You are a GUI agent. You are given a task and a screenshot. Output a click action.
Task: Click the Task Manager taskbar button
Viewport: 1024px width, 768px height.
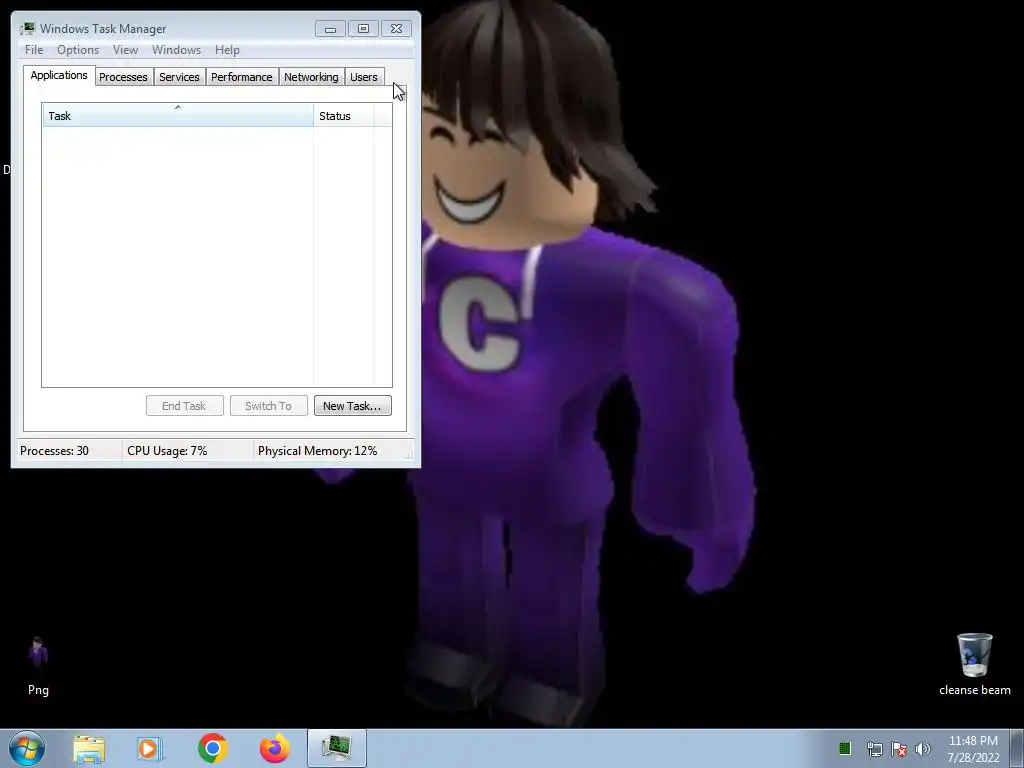[337, 748]
